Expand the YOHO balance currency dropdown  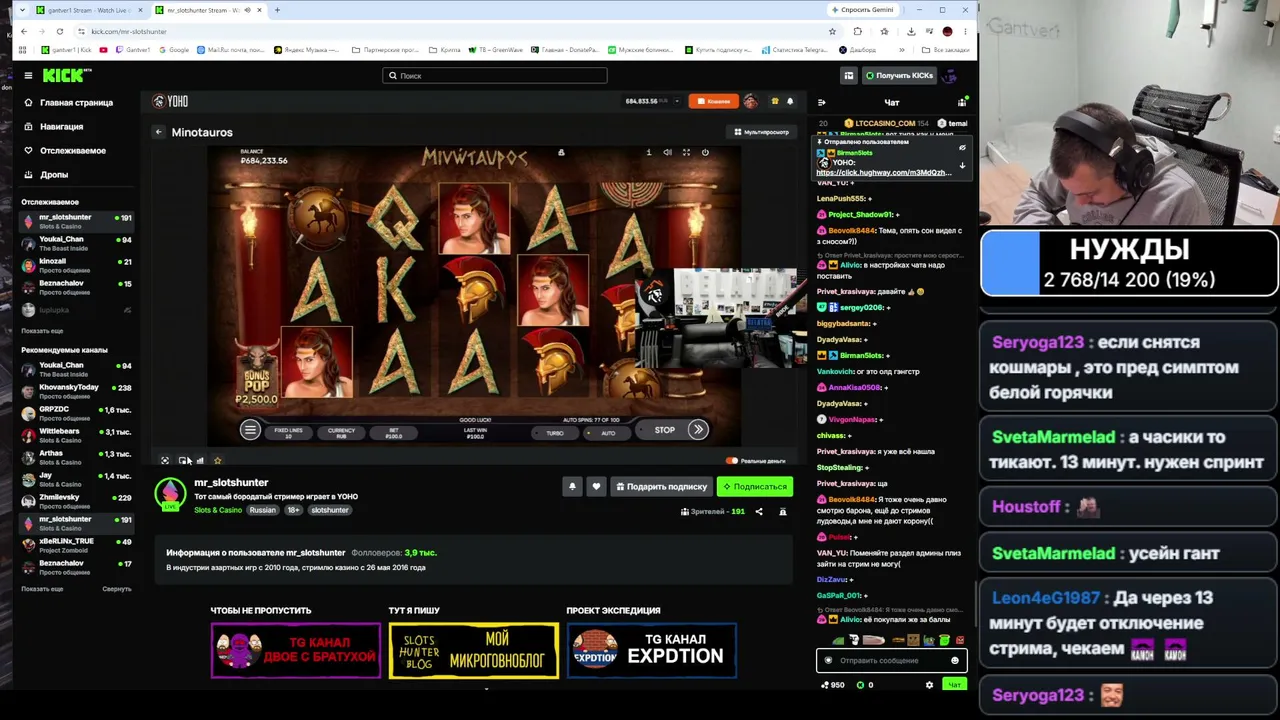click(x=677, y=101)
